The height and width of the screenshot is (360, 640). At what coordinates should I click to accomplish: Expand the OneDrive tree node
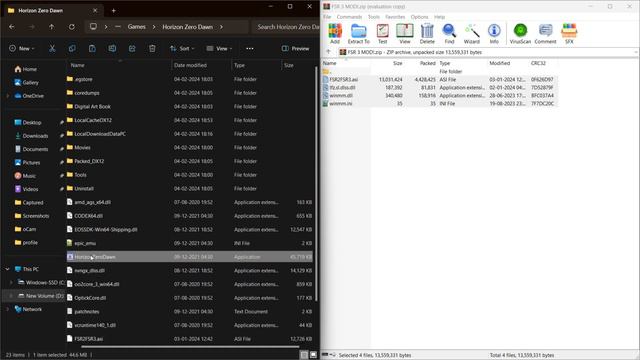(7, 96)
